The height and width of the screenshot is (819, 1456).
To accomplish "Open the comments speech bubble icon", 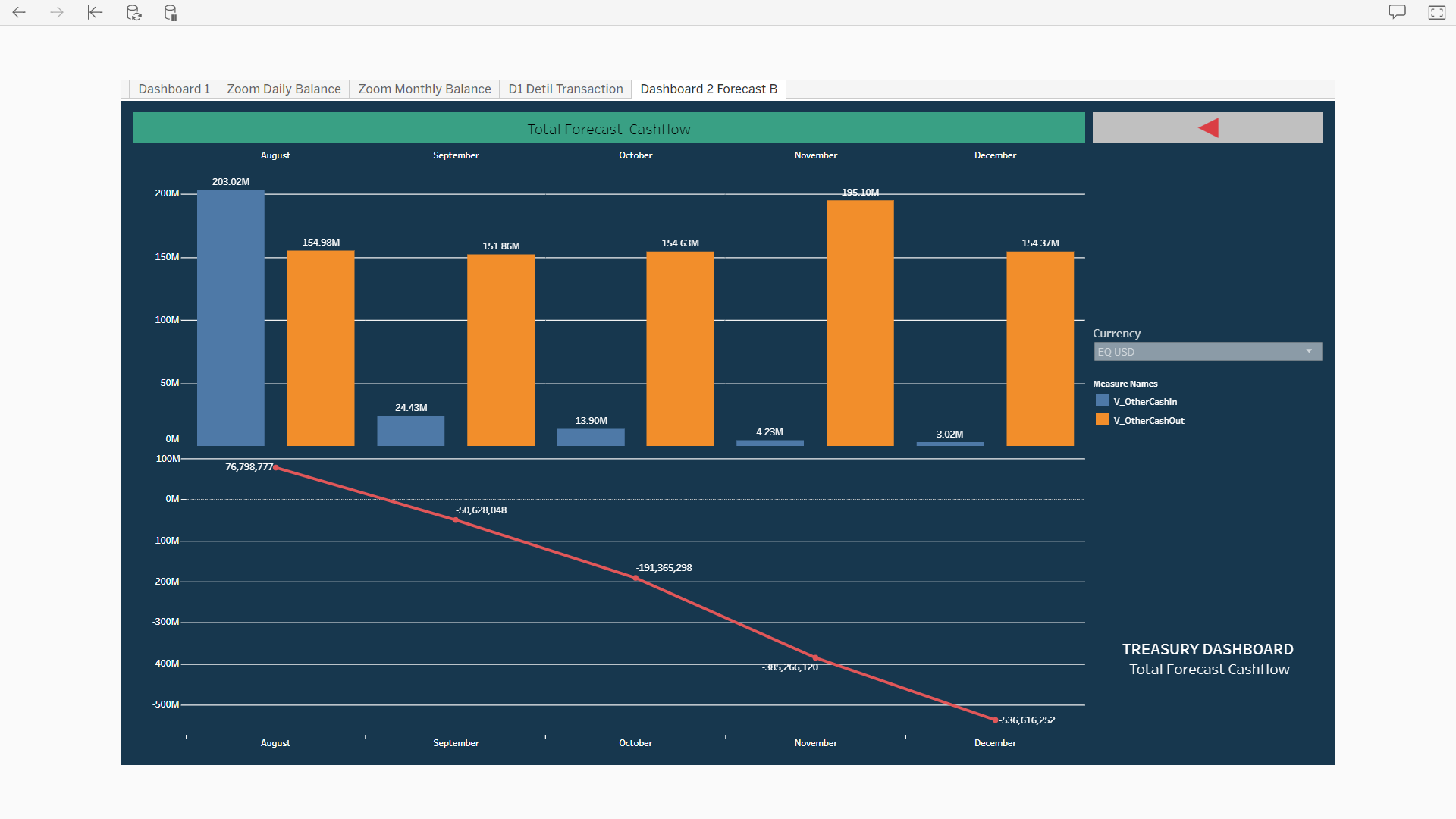I will tap(1397, 12).
